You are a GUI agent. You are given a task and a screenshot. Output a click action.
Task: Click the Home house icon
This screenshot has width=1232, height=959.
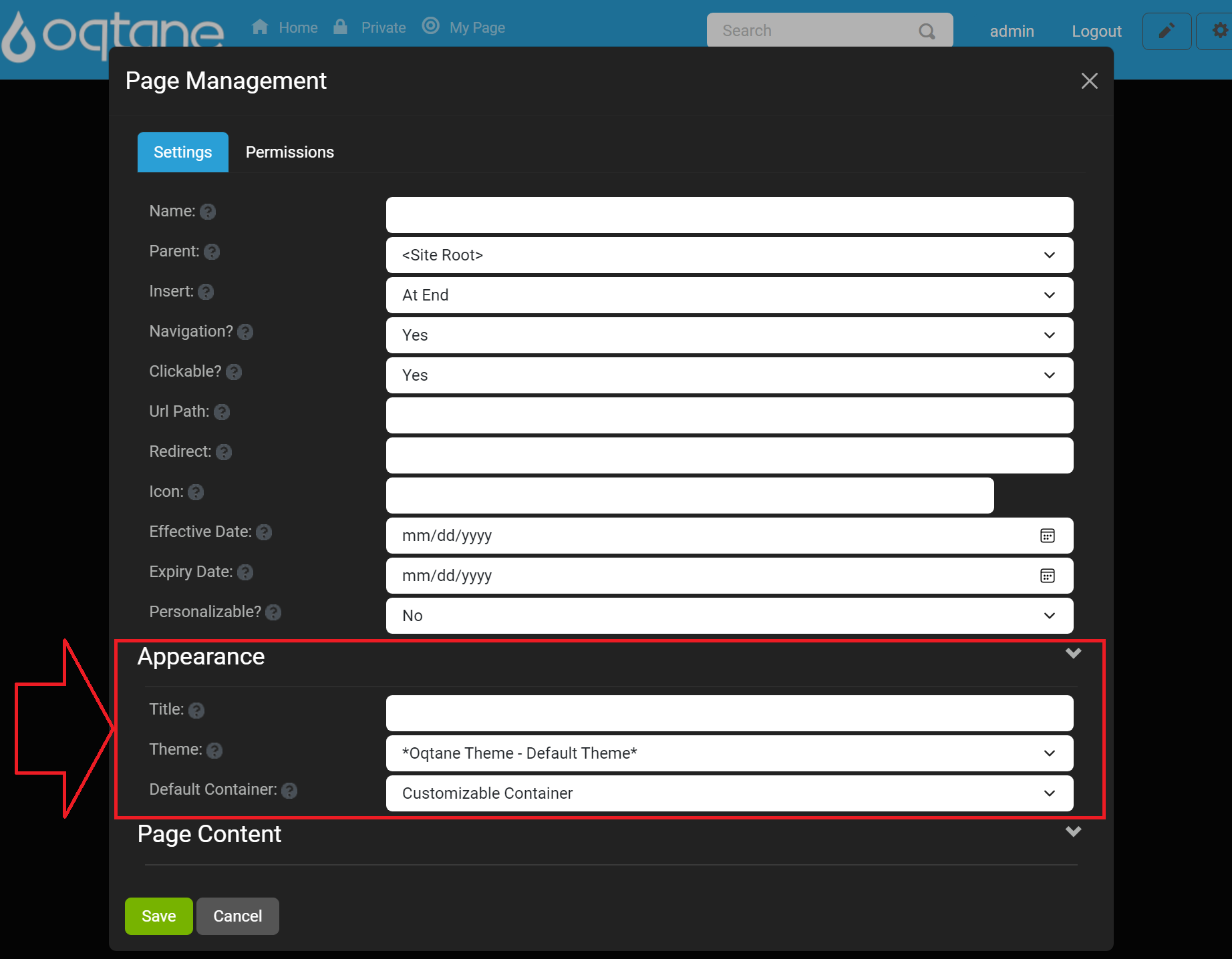(260, 27)
